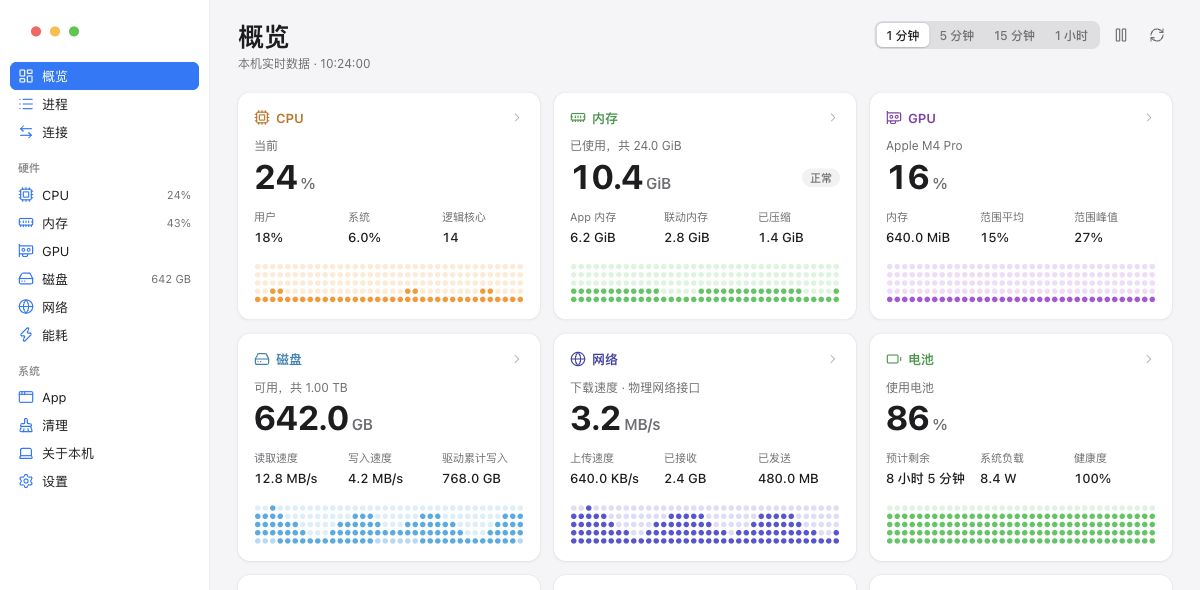Image resolution: width=1200 pixels, height=590 pixels.
Task: Click the 连接 arrows icon in sidebar
Action: (26, 132)
